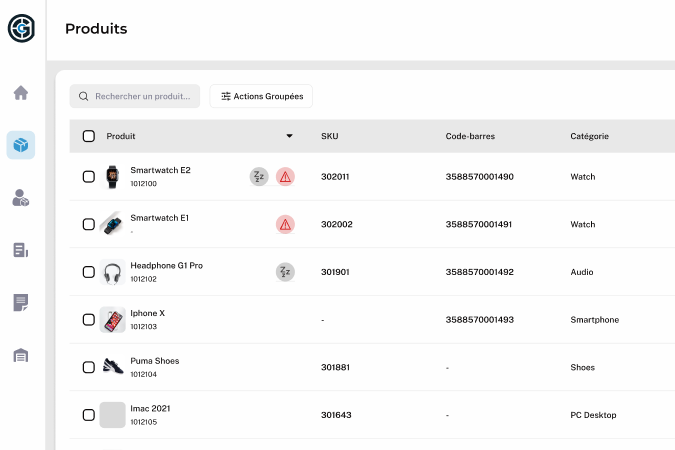Open the Smartwatch E2 product name
Image resolution: width=675 pixels, height=450 pixels.
(161, 170)
